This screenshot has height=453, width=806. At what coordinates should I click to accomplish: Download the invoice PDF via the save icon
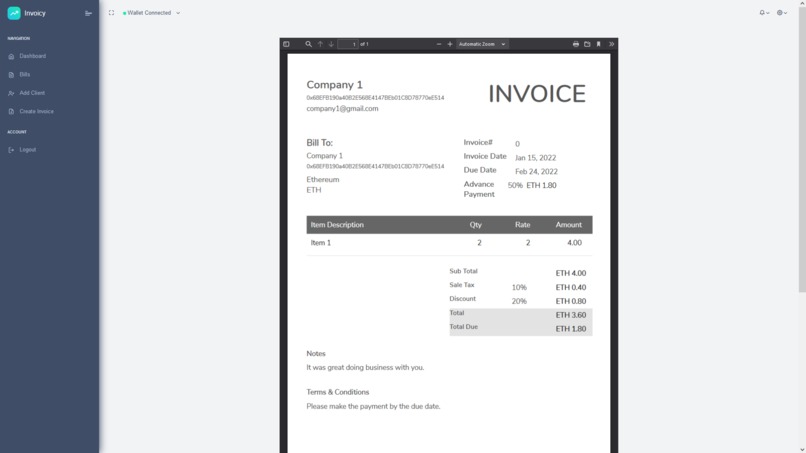(587, 44)
